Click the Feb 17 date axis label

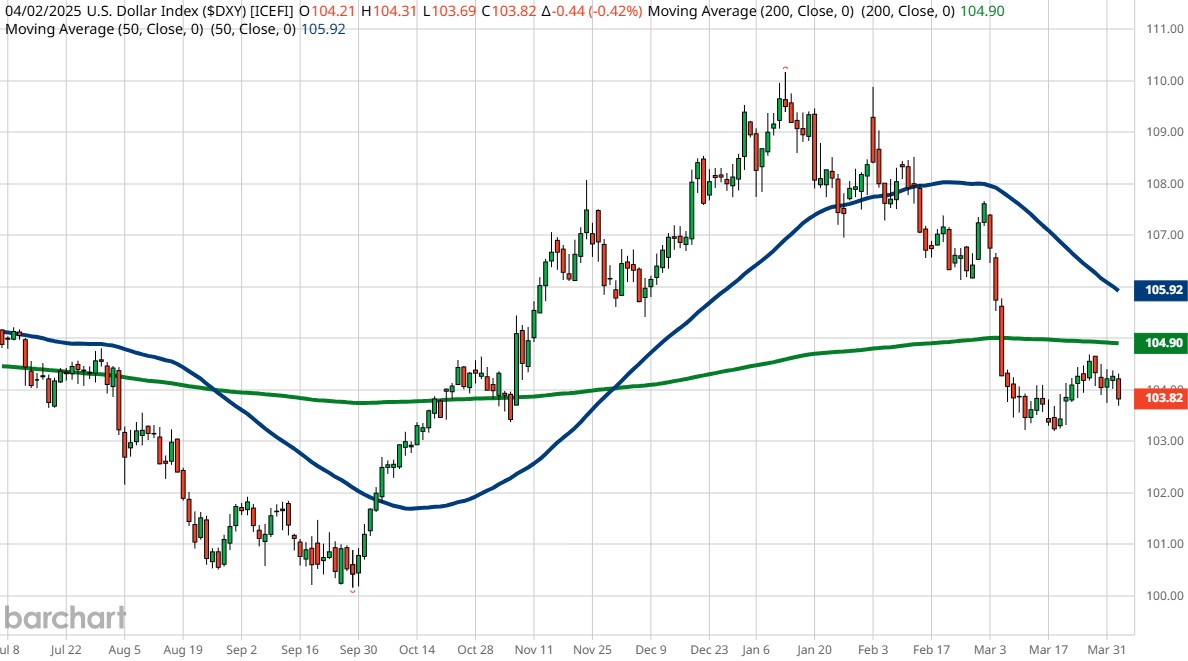click(x=931, y=650)
